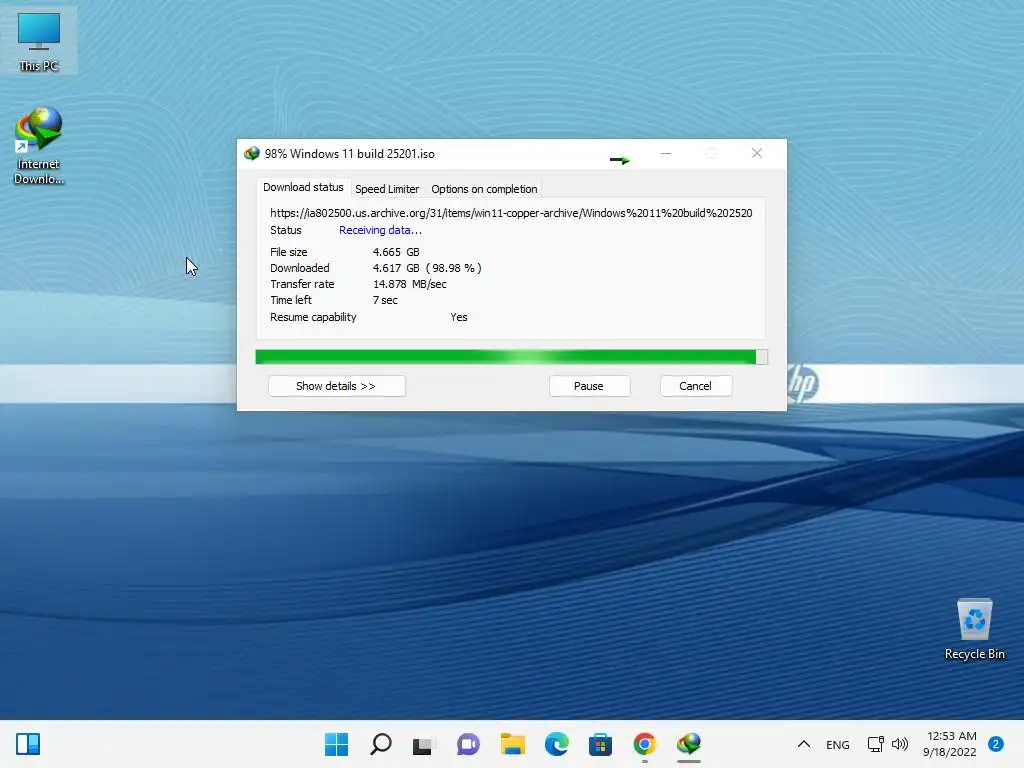The image size is (1024, 768).
Task: Open the notifications badge showing 2
Action: pos(996,744)
